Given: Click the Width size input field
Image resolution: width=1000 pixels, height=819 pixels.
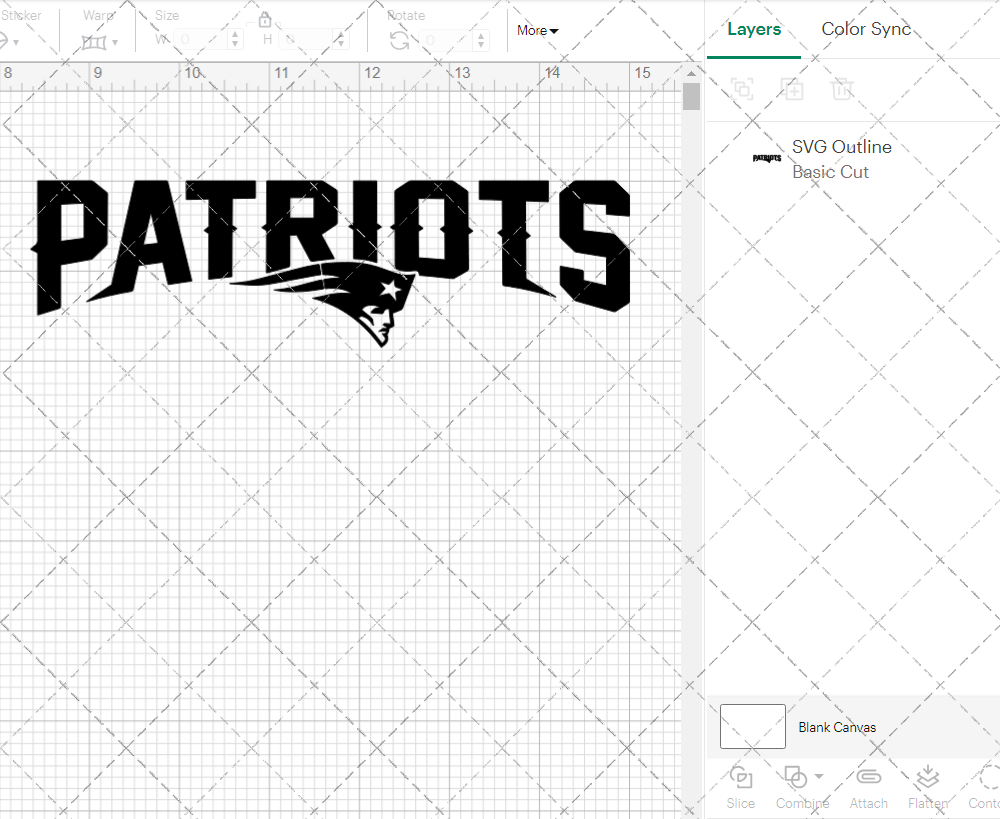Looking at the screenshot, I should coord(202,40).
